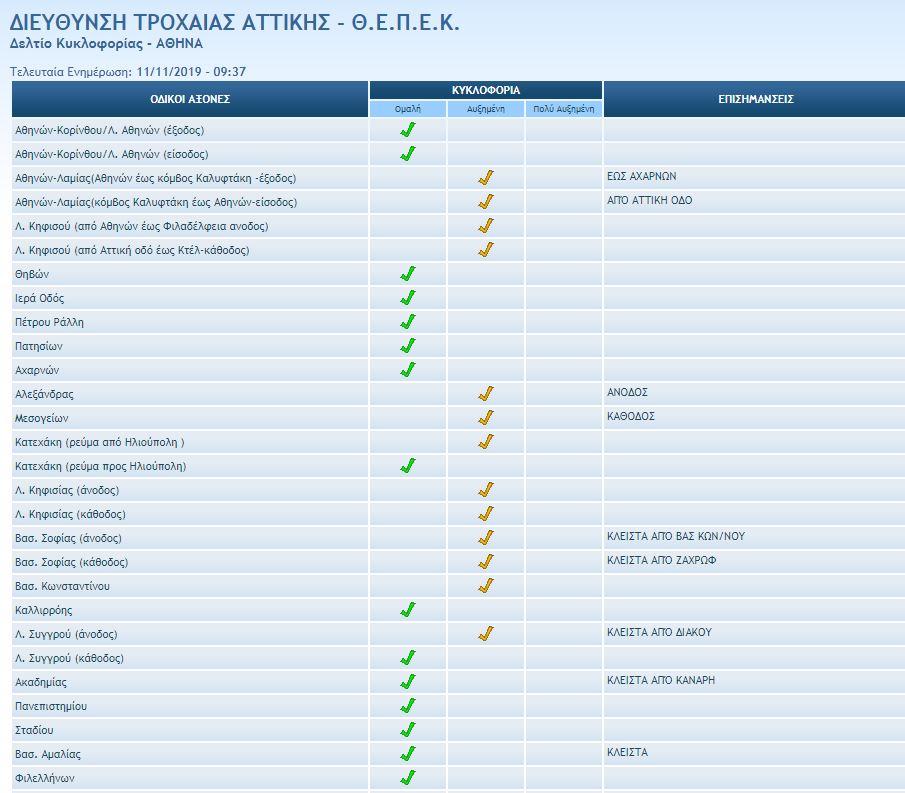Click the green checkmark for Καλλιρρόης
This screenshot has width=905, height=793.
pyautogui.click(x=407, y=610)
